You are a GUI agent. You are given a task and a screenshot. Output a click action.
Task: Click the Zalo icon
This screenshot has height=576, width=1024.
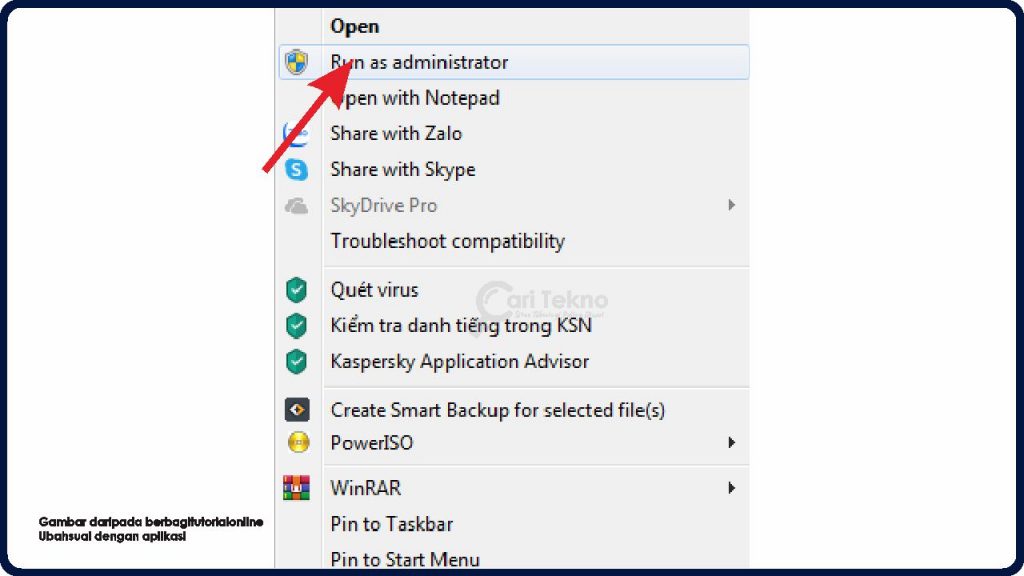(x=295, y=134)
